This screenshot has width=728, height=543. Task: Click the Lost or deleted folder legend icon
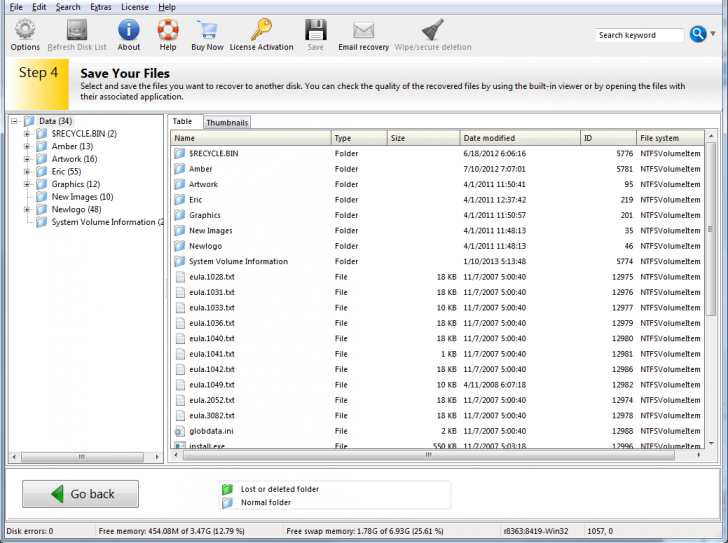[x=228, y=489]
